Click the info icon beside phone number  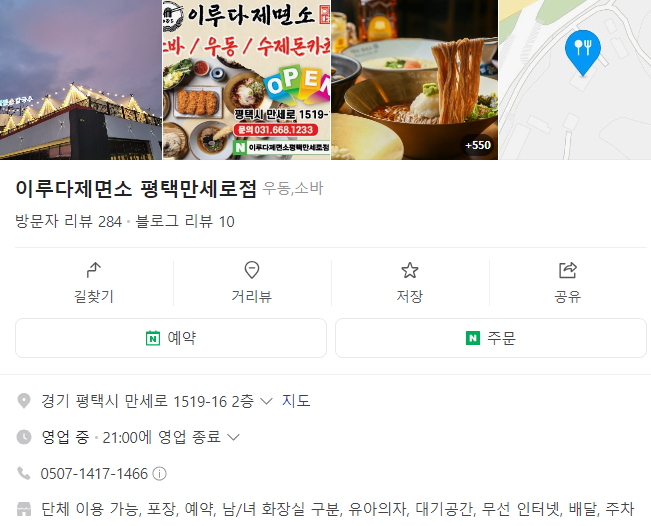pos(159,474)
